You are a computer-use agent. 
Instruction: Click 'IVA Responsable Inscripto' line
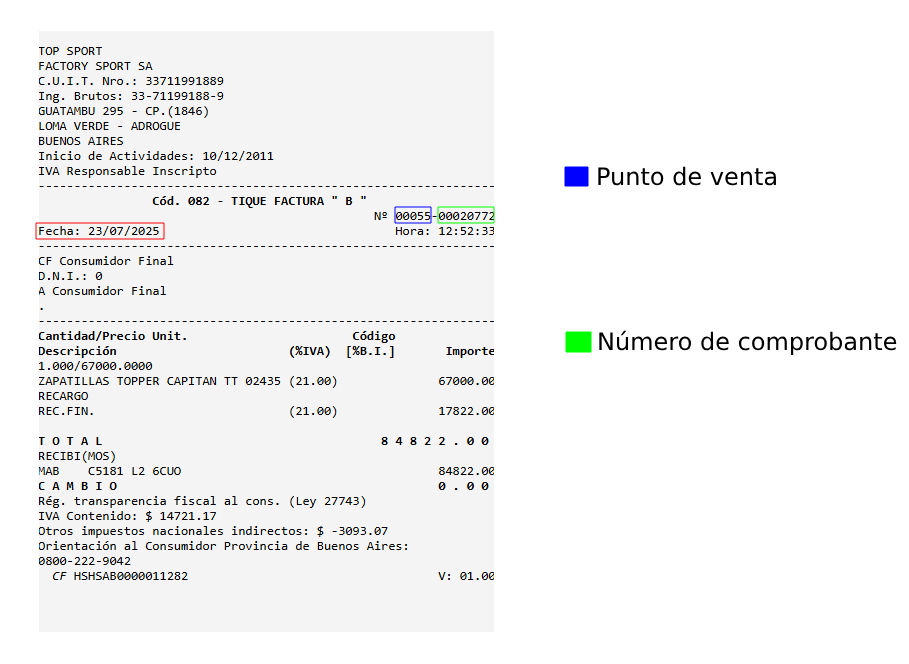128,171
